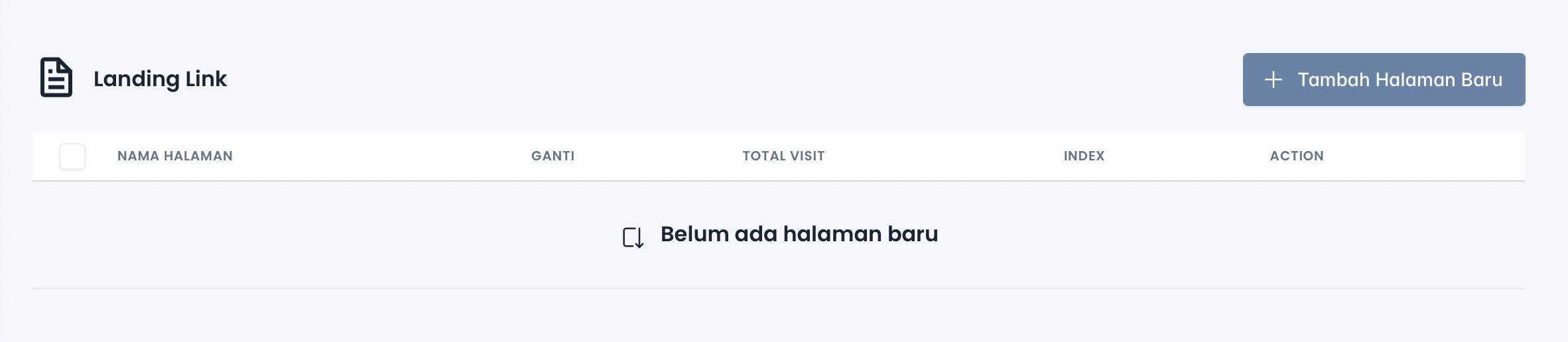Viewport: 1568px width, 342px height.
Task: Sort by the NAMA HALAMAN column header
Action: point(175,156)
